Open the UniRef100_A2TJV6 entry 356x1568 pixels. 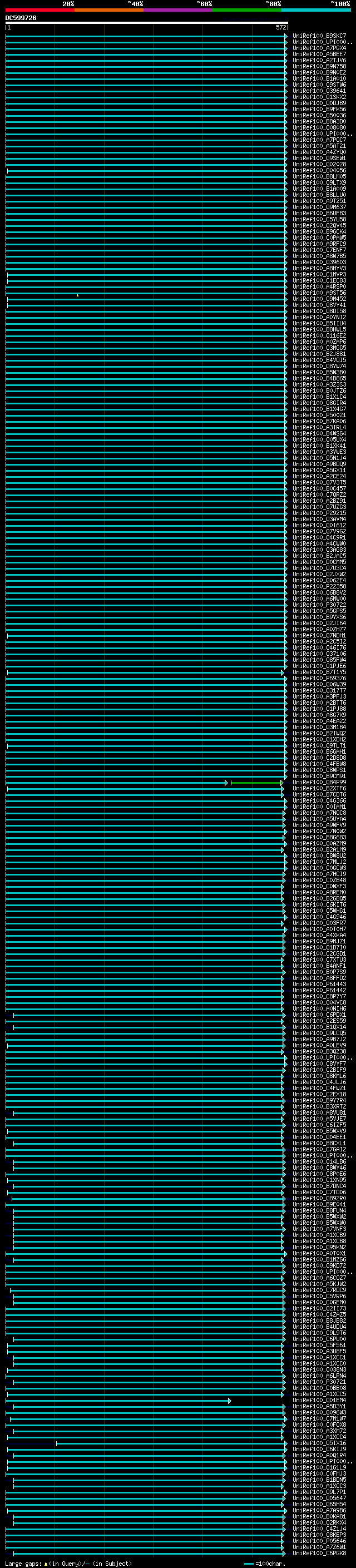[x=319, y=60]
